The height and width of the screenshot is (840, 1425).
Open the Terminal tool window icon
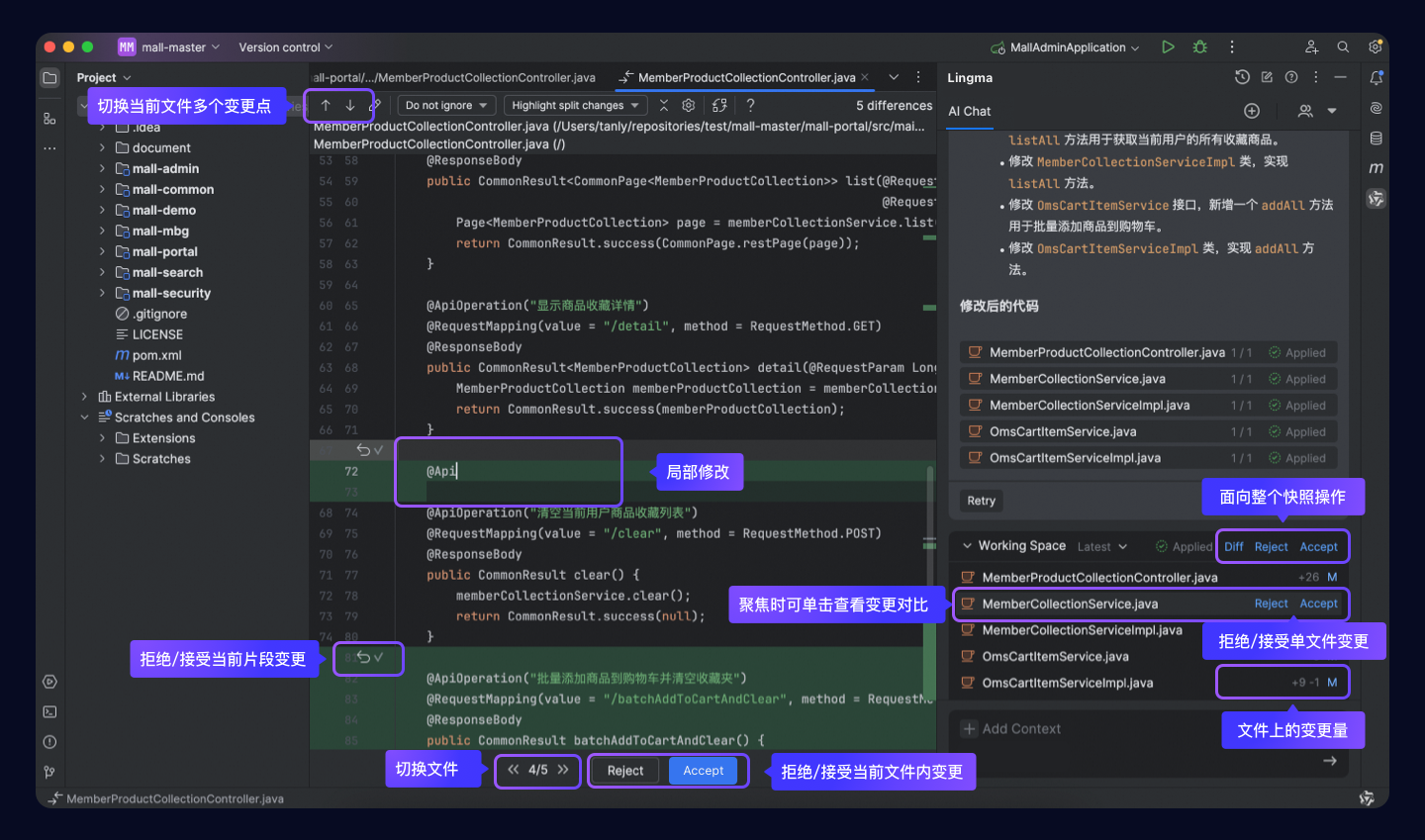pos(49,712)
